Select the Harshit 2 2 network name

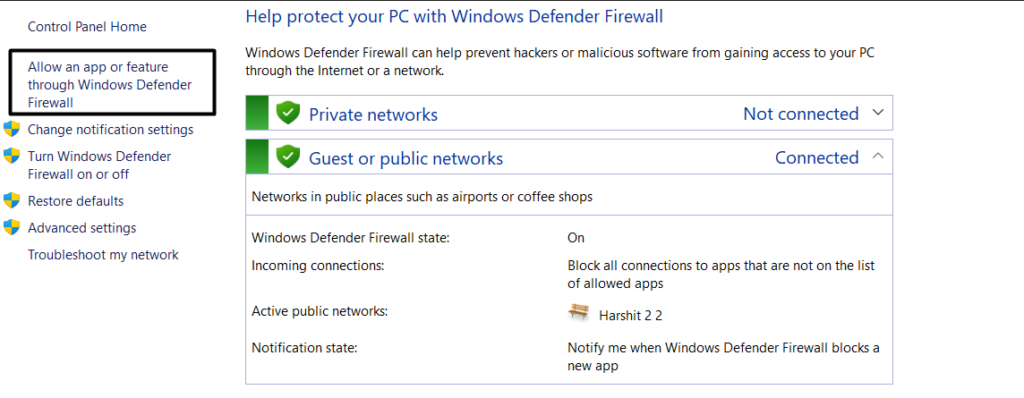click(631, 316)
